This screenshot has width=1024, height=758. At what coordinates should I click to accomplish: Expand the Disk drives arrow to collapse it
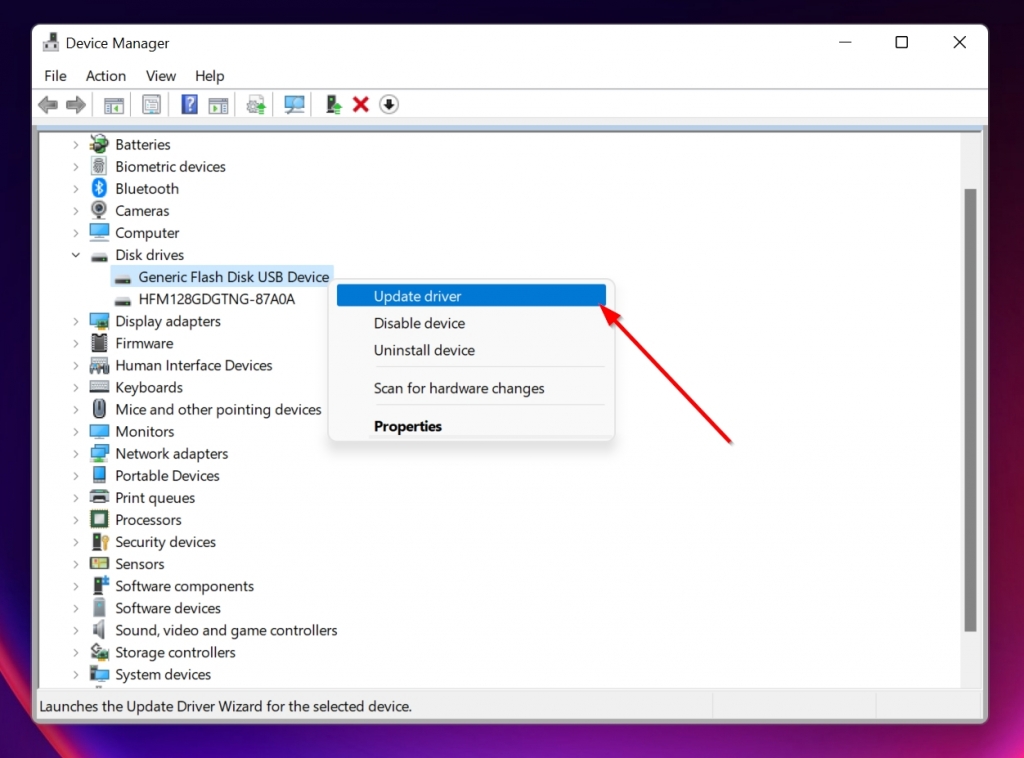click(76, 255)
